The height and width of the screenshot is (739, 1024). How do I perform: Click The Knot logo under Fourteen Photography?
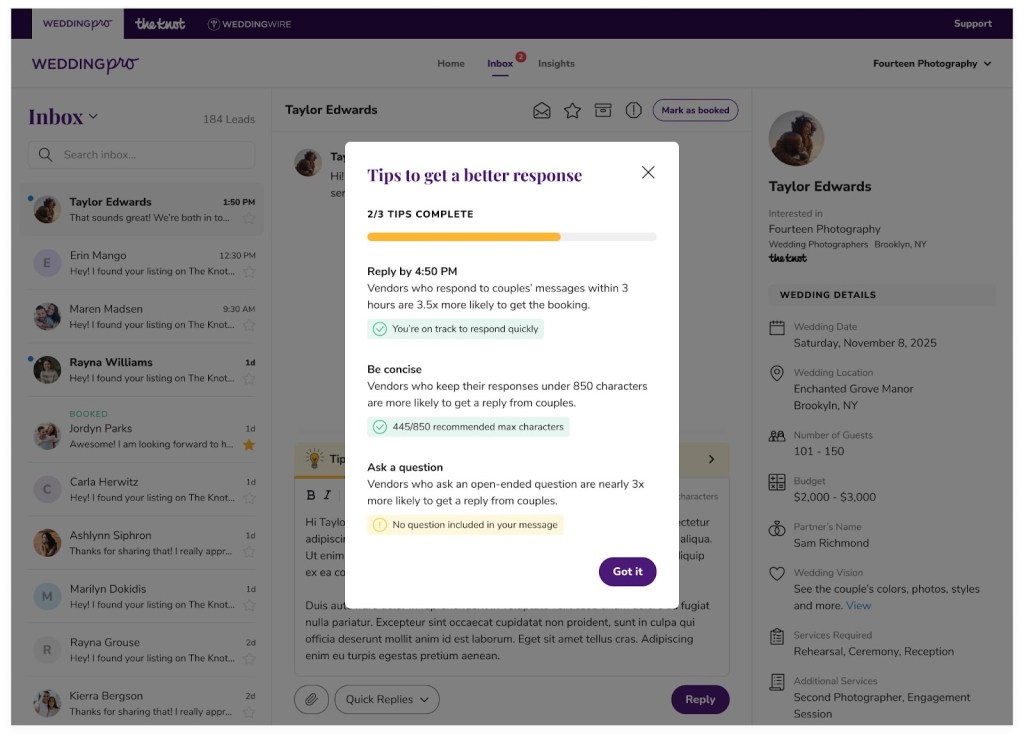pos(788,259)
